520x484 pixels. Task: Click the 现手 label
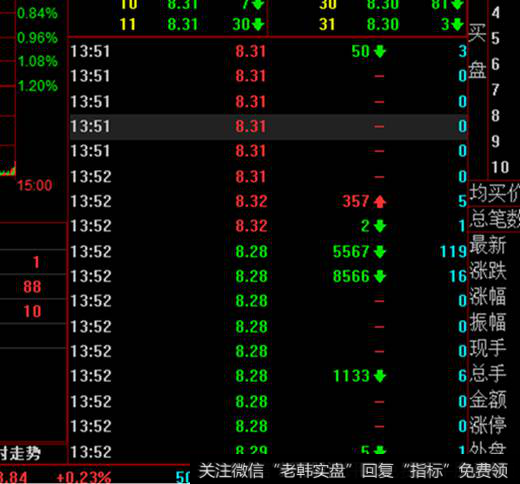point(488,348)
